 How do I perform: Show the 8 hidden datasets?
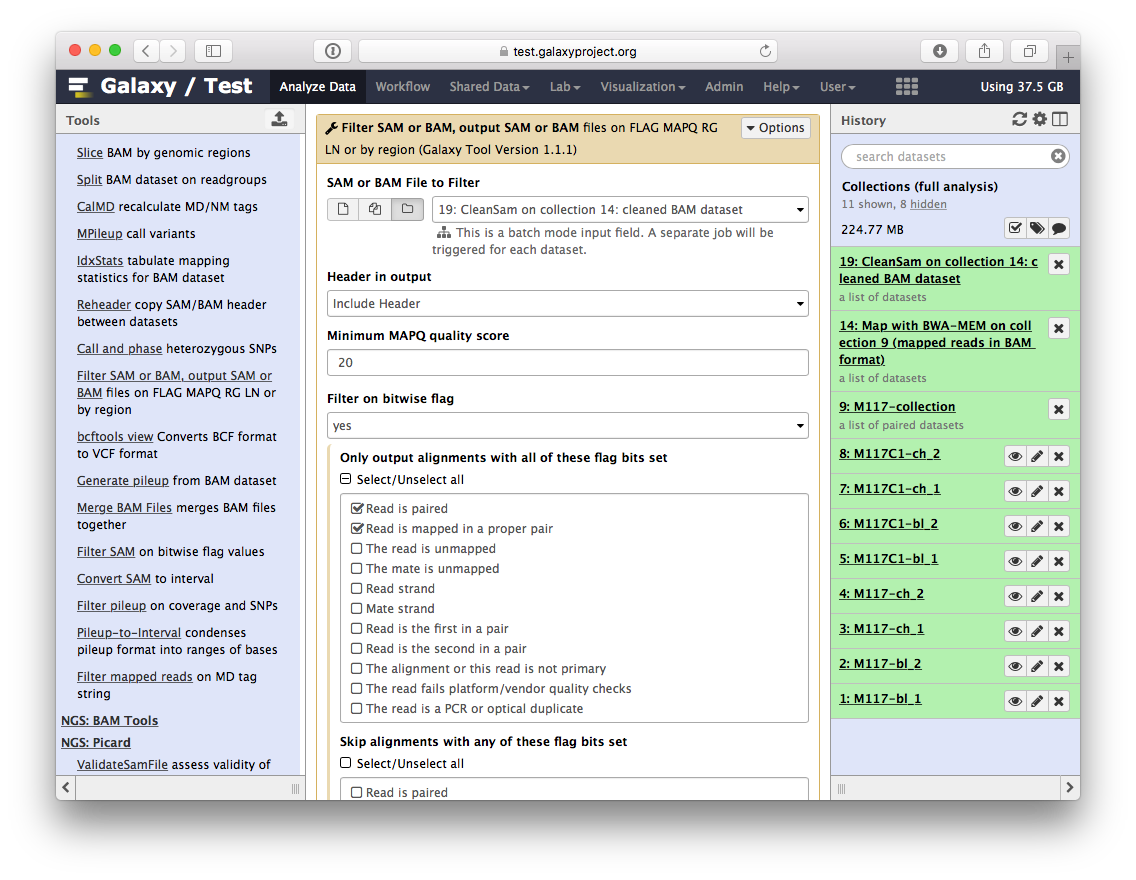[928, 204]
